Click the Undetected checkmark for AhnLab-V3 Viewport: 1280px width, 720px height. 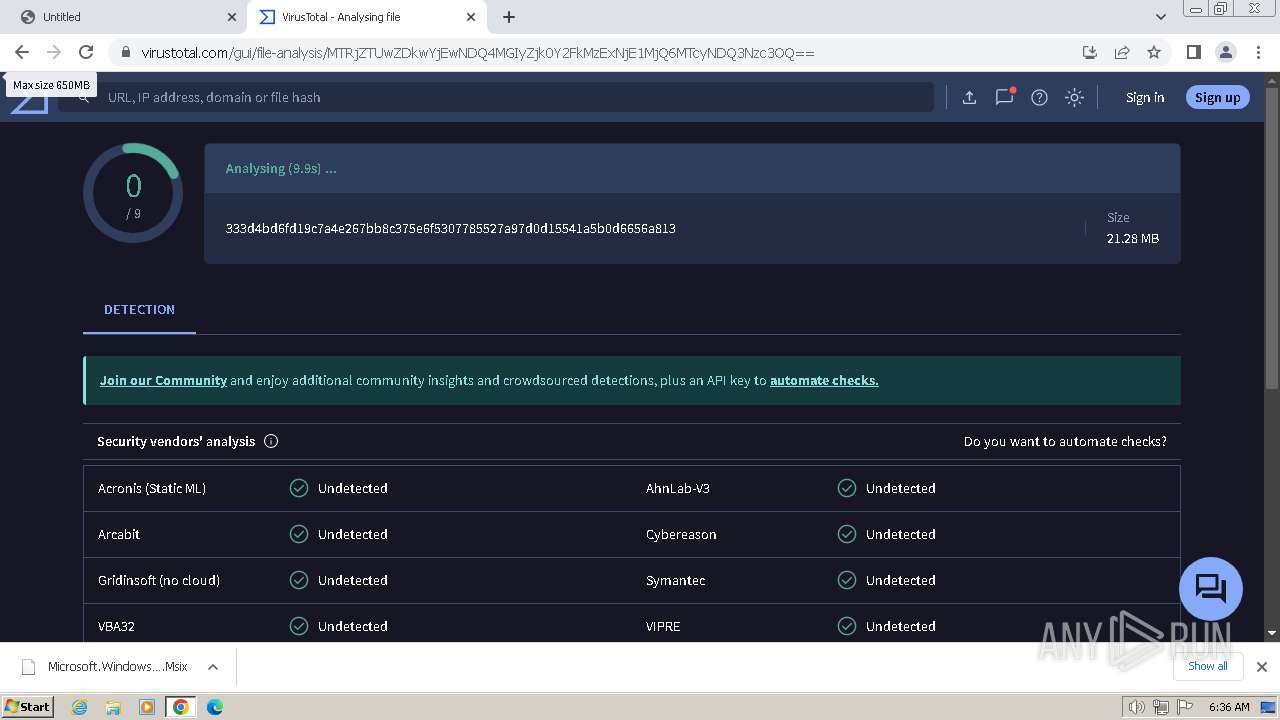click(x=847, y=488)
